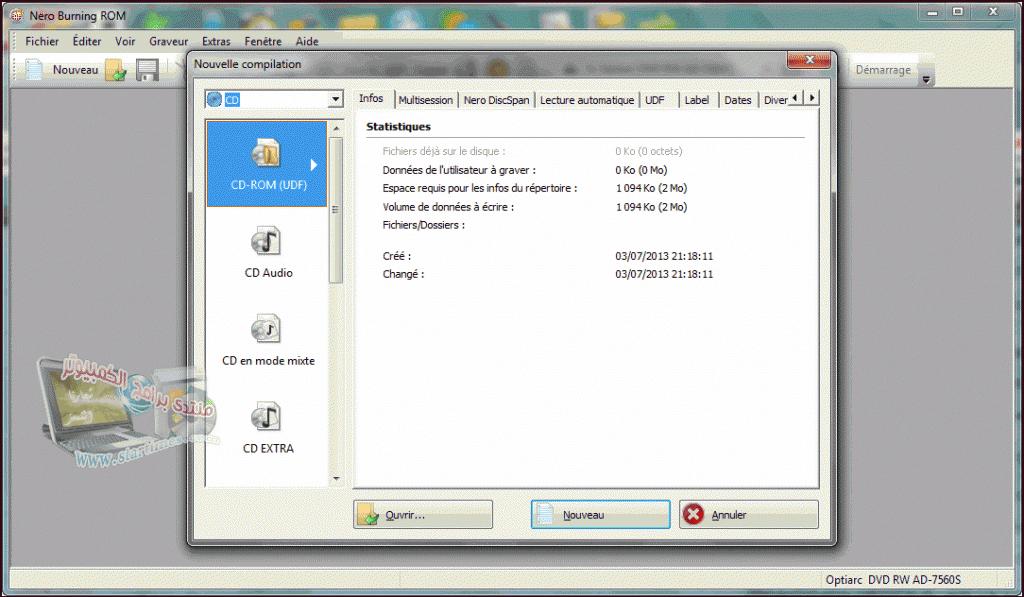Viewport: 1024px width, 597px height.
Task: Open the partially visible Divers tab
Action: (x=775, y=100)
